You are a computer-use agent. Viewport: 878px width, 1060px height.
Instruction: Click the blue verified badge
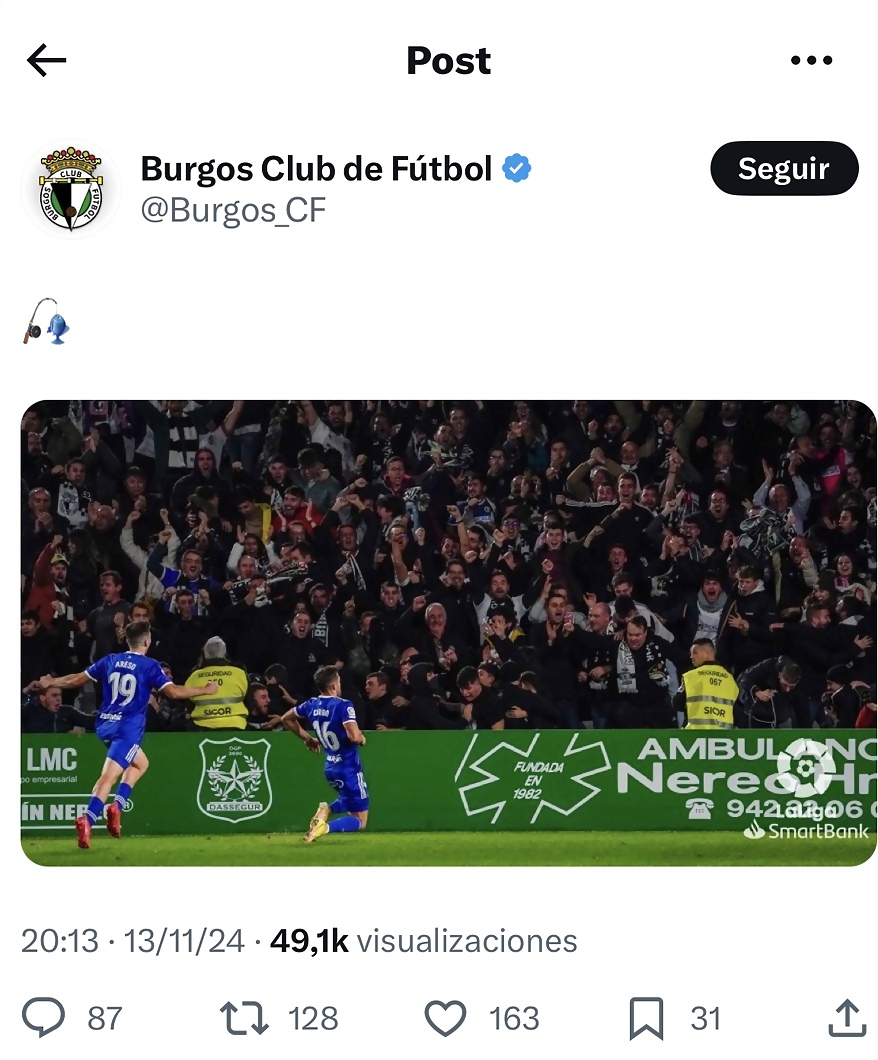pos(516,168)
